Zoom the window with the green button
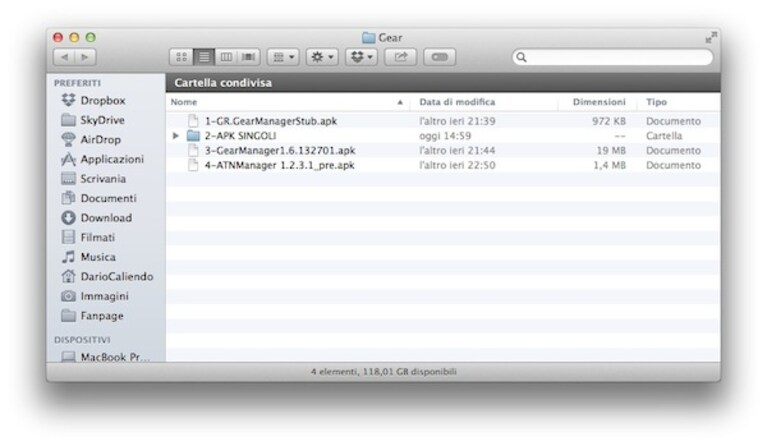This screenshot has height=446, width=767. pyautogui.click(x=90, y=37)
